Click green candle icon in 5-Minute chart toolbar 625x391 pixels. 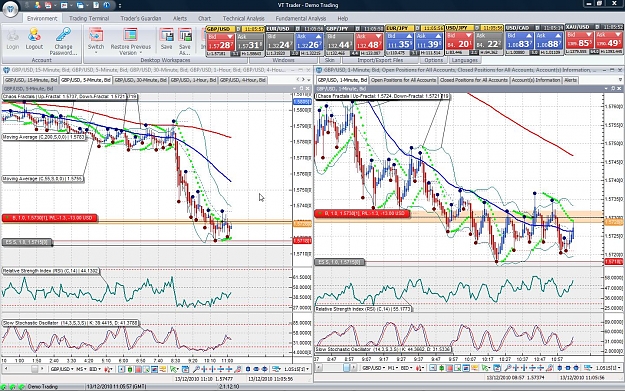(130, 369)
